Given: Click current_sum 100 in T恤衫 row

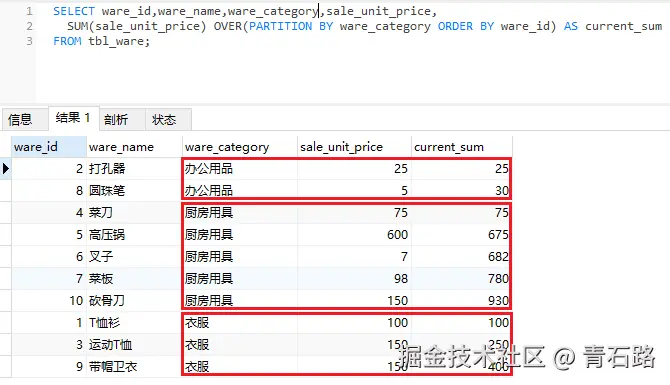Looking at the screenshot, I should point(498,323).
